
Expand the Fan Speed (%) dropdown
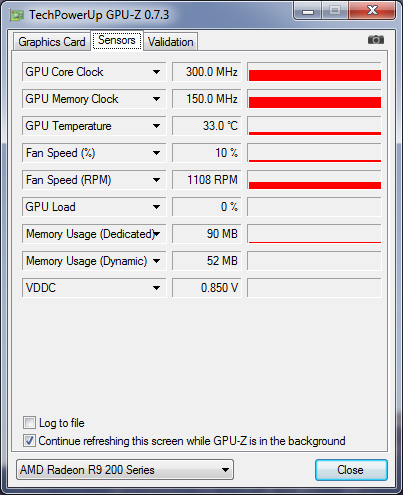pyautogui.click(x=156, y=153)
